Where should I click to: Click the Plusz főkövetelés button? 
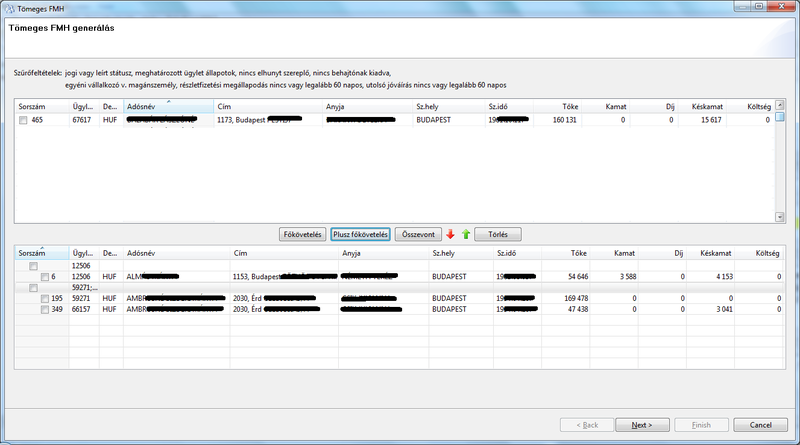coord(360,234)
